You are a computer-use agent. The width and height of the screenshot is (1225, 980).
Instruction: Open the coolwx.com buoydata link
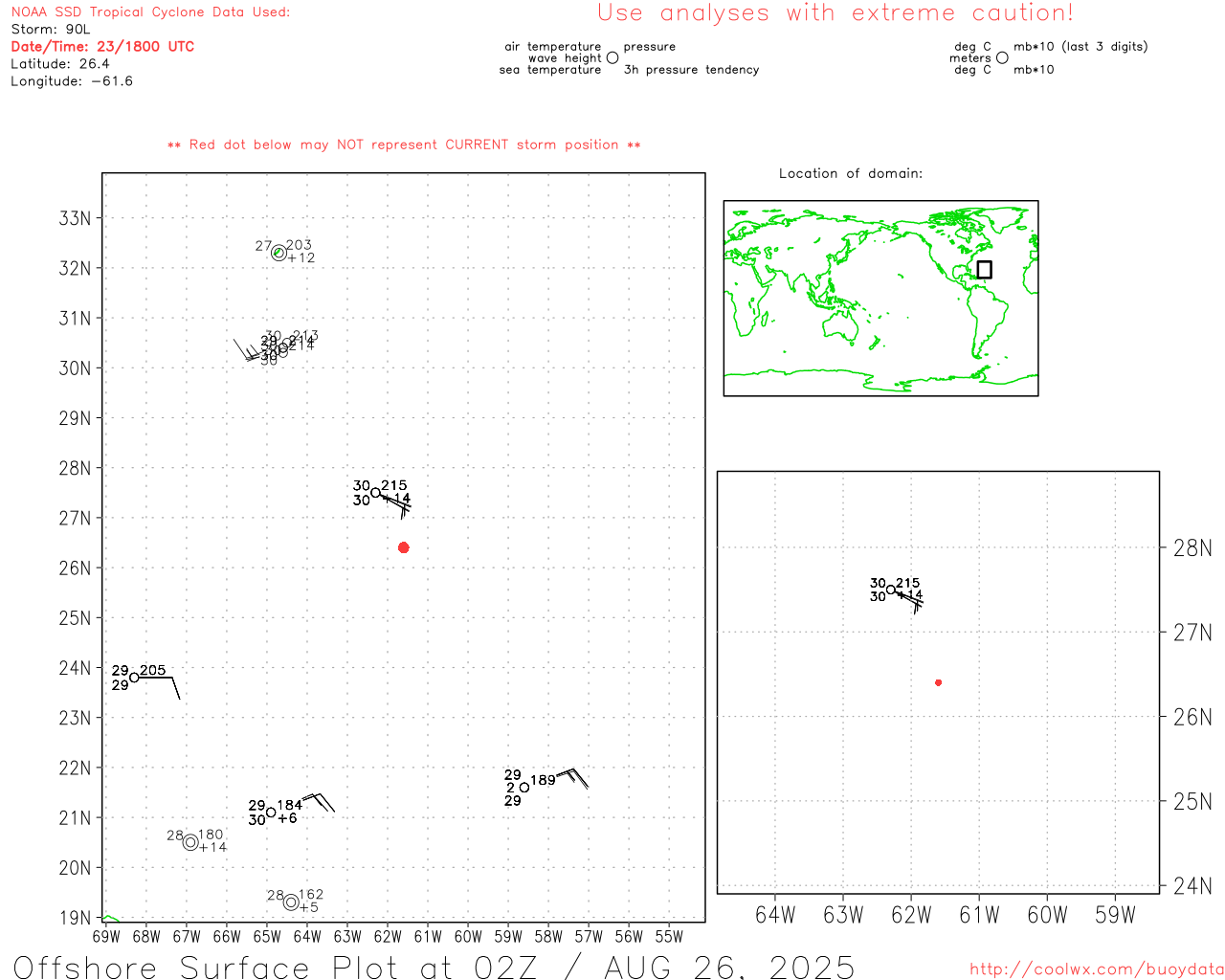click(1097, 969)
